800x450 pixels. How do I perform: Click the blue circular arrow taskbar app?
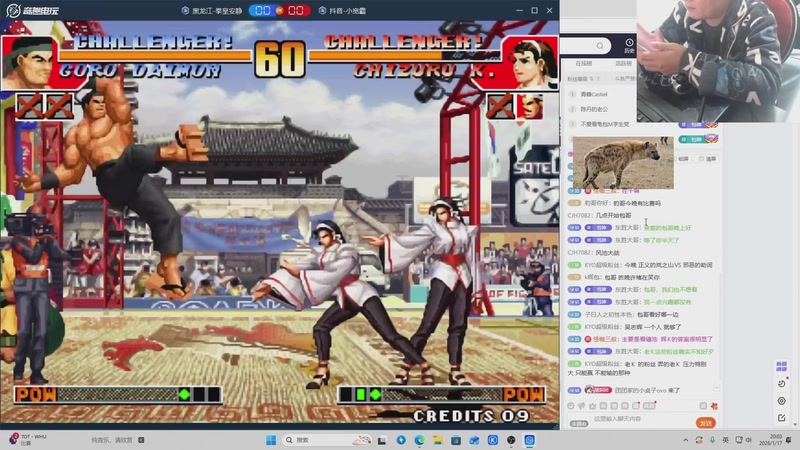click(401, 440)
